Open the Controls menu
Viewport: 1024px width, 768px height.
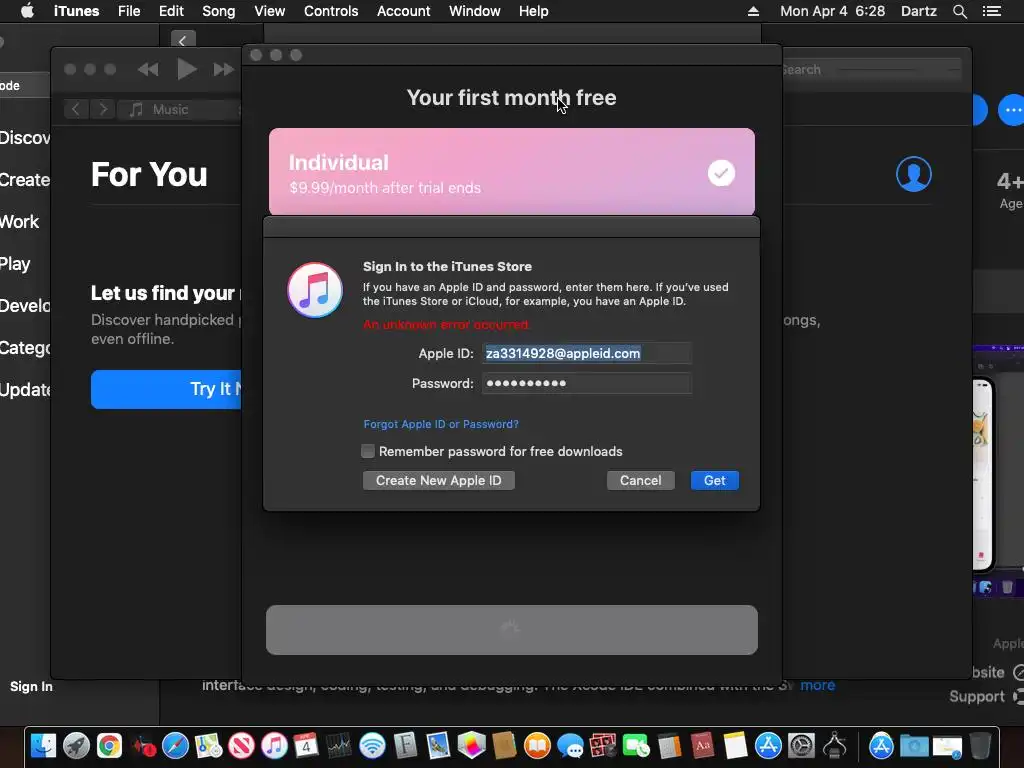(x=331, y=11)
